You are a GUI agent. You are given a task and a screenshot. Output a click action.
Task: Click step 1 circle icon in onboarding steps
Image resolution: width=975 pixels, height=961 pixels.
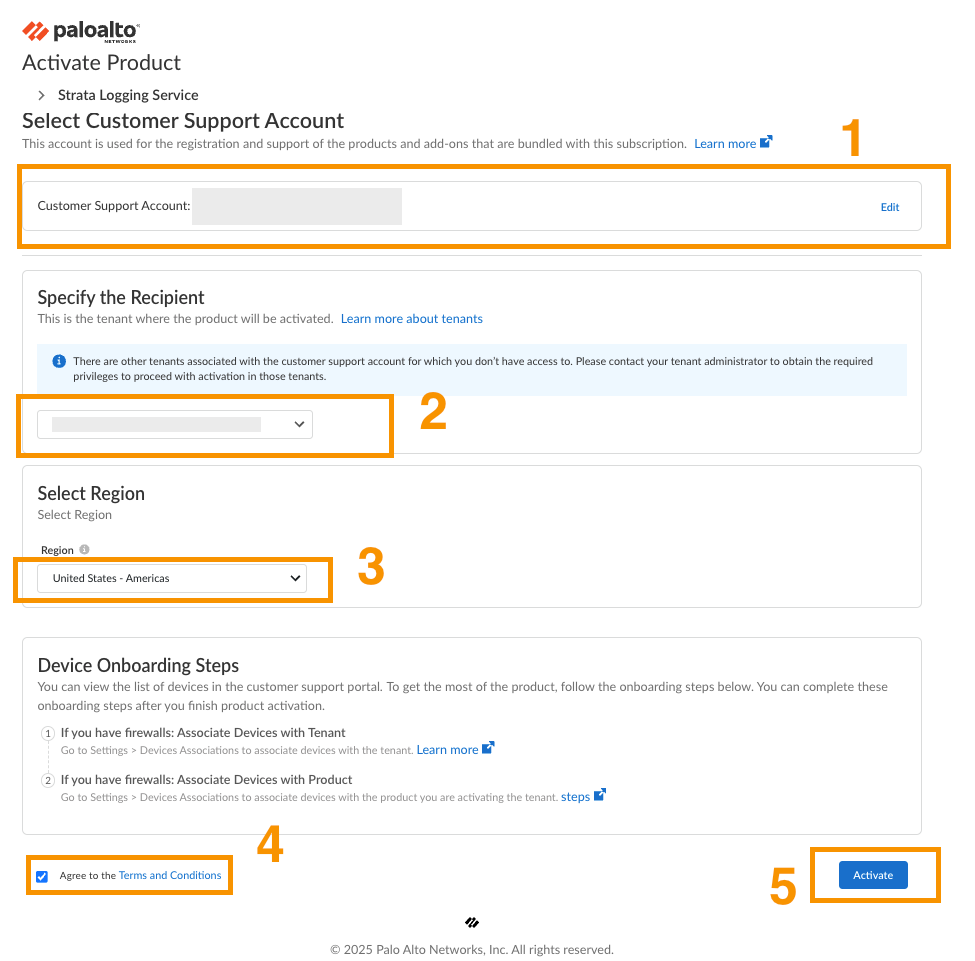click(x=47, y=733)
